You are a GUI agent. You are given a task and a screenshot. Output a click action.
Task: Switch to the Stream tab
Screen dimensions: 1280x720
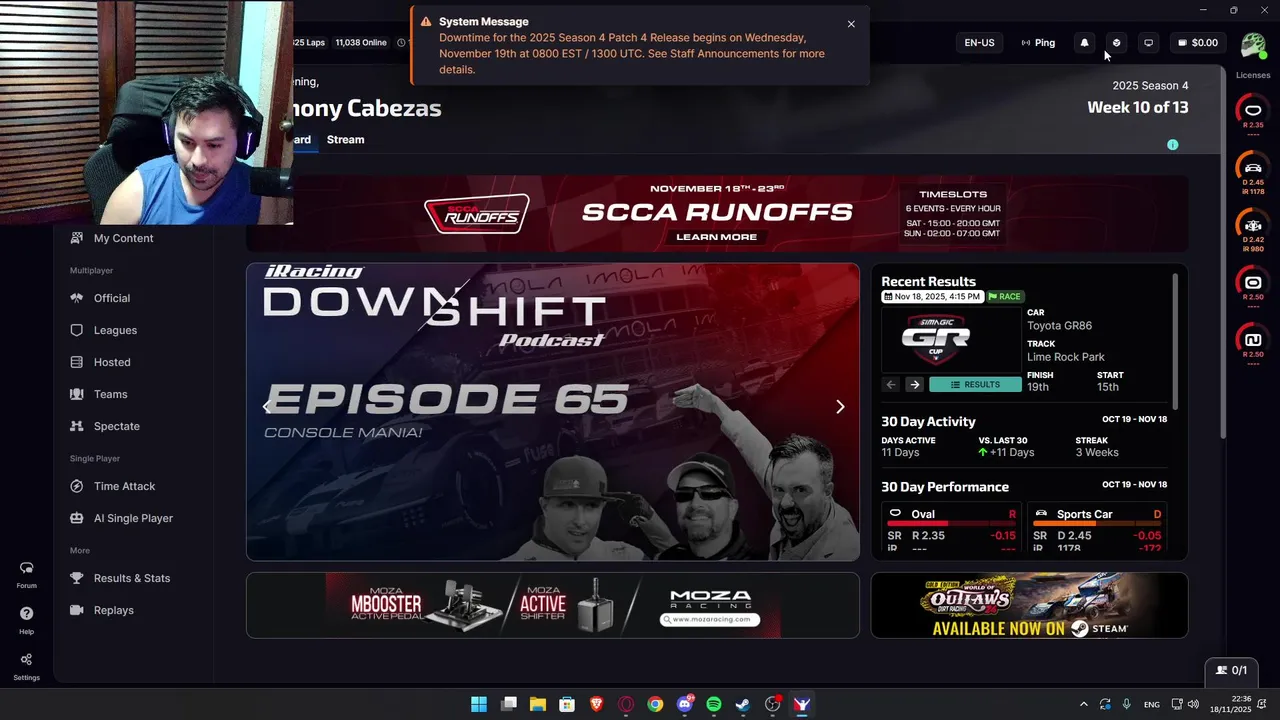pos(345,140)
